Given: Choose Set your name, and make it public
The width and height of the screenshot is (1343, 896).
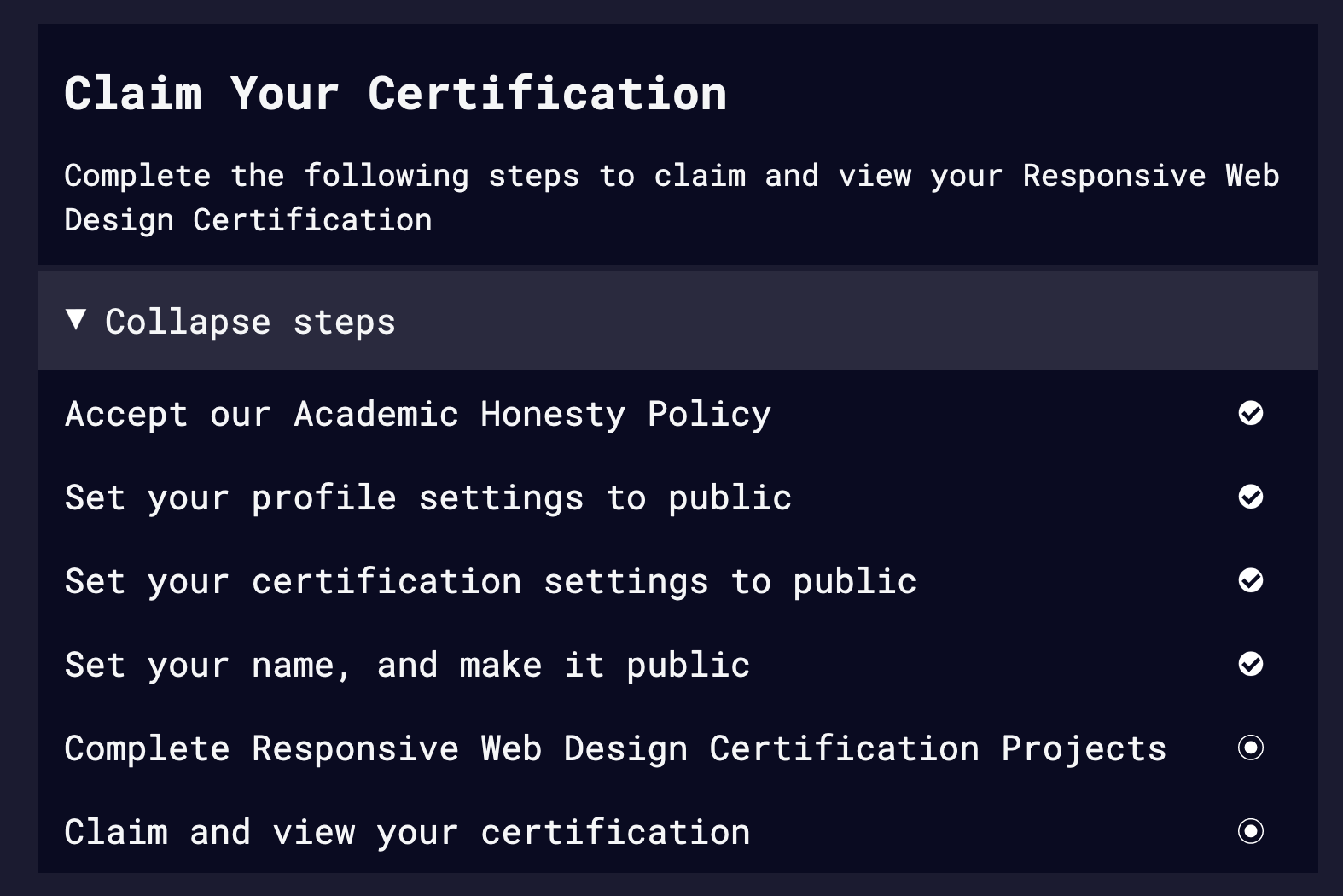Looking at the screenshot, I should point(408,666).
